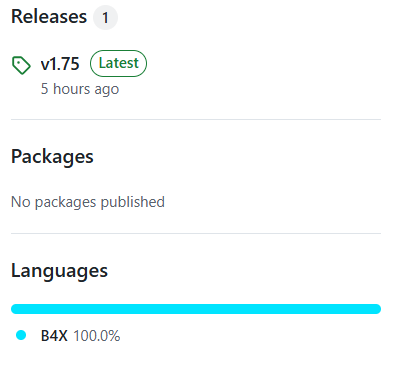Click the No packages published text
Image resolution: width=420 pixels, height=367 pixels.
(88, 202)
